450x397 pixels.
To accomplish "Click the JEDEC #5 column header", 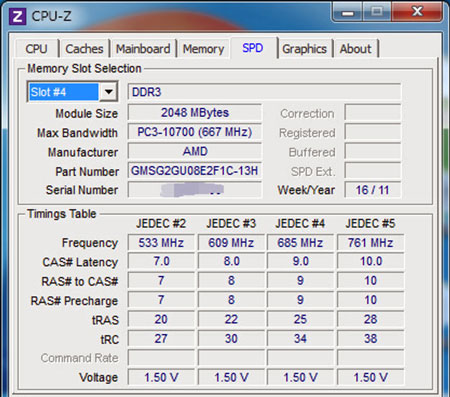I will point(370,223).
